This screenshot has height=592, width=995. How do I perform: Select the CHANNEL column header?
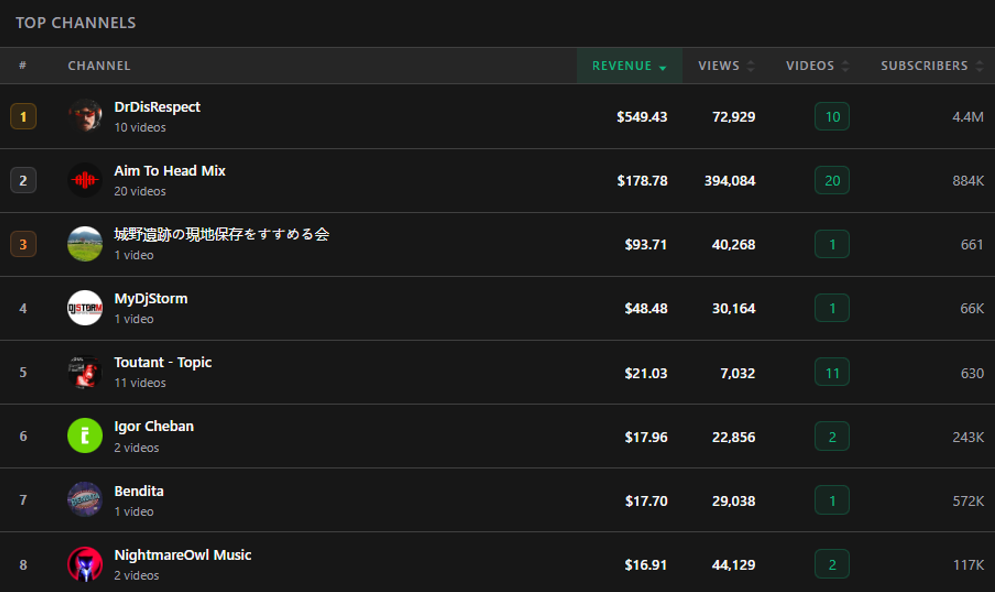(99, 66)
